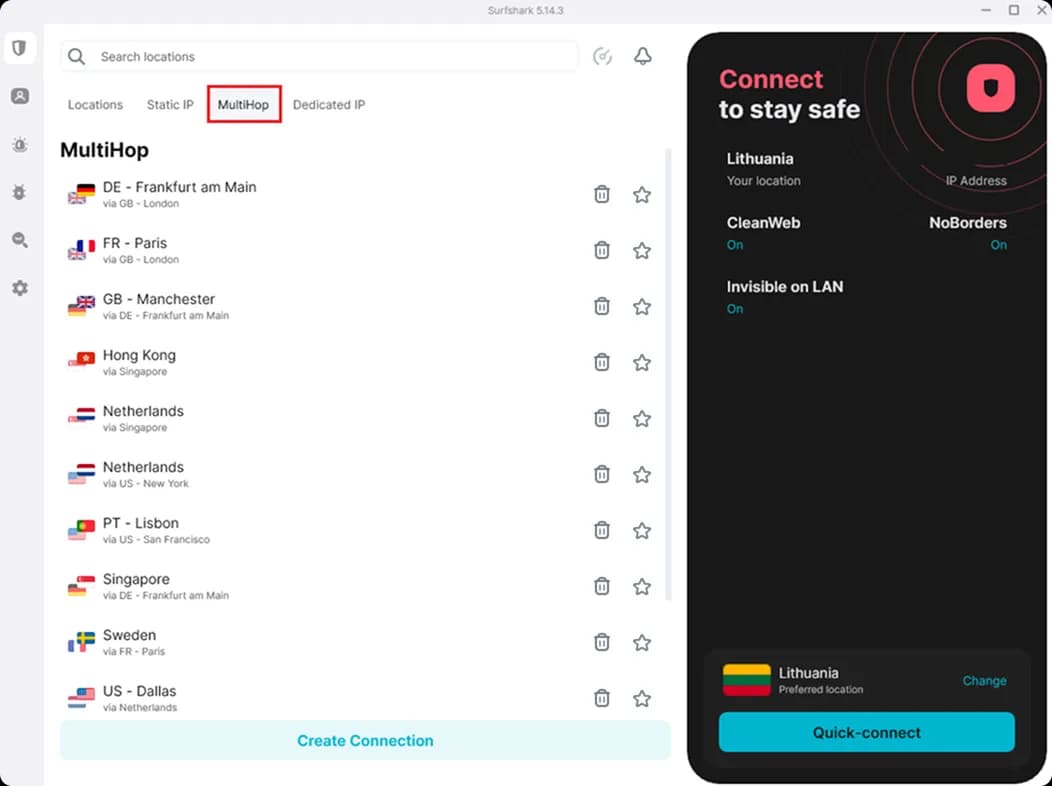Screen dimensions: 1052x786
Task: Open the Antivirus section in sidebar
Action: tap(20, 192)
